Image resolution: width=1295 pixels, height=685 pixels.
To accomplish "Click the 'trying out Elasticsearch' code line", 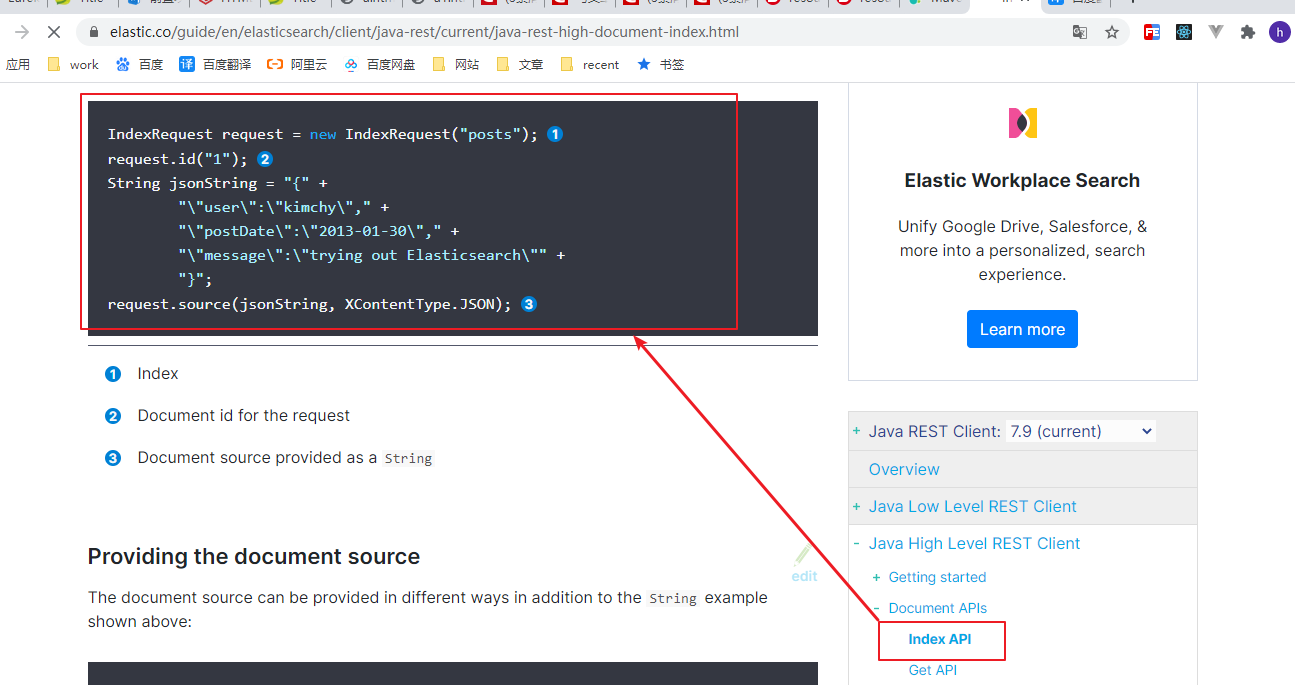I will [x=372, y=255].
